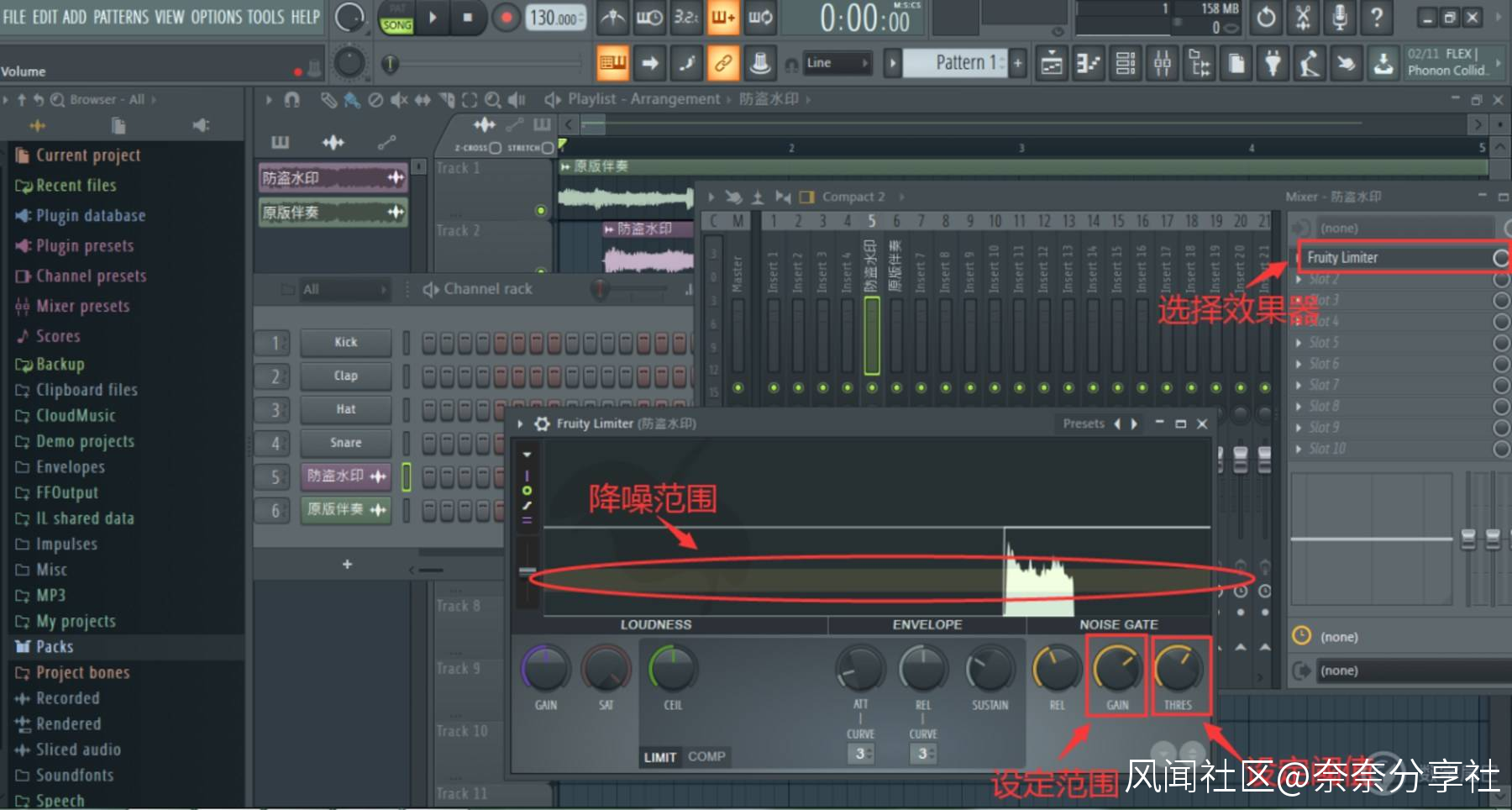Open the TOOLS menu
Screen dimensions: 1512x810
tap(265, 17)
